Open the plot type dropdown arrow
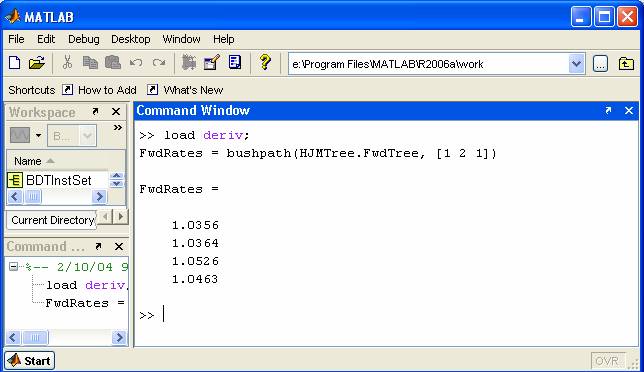644x372 pixels. pyautogui.click(x=39, y=135)
